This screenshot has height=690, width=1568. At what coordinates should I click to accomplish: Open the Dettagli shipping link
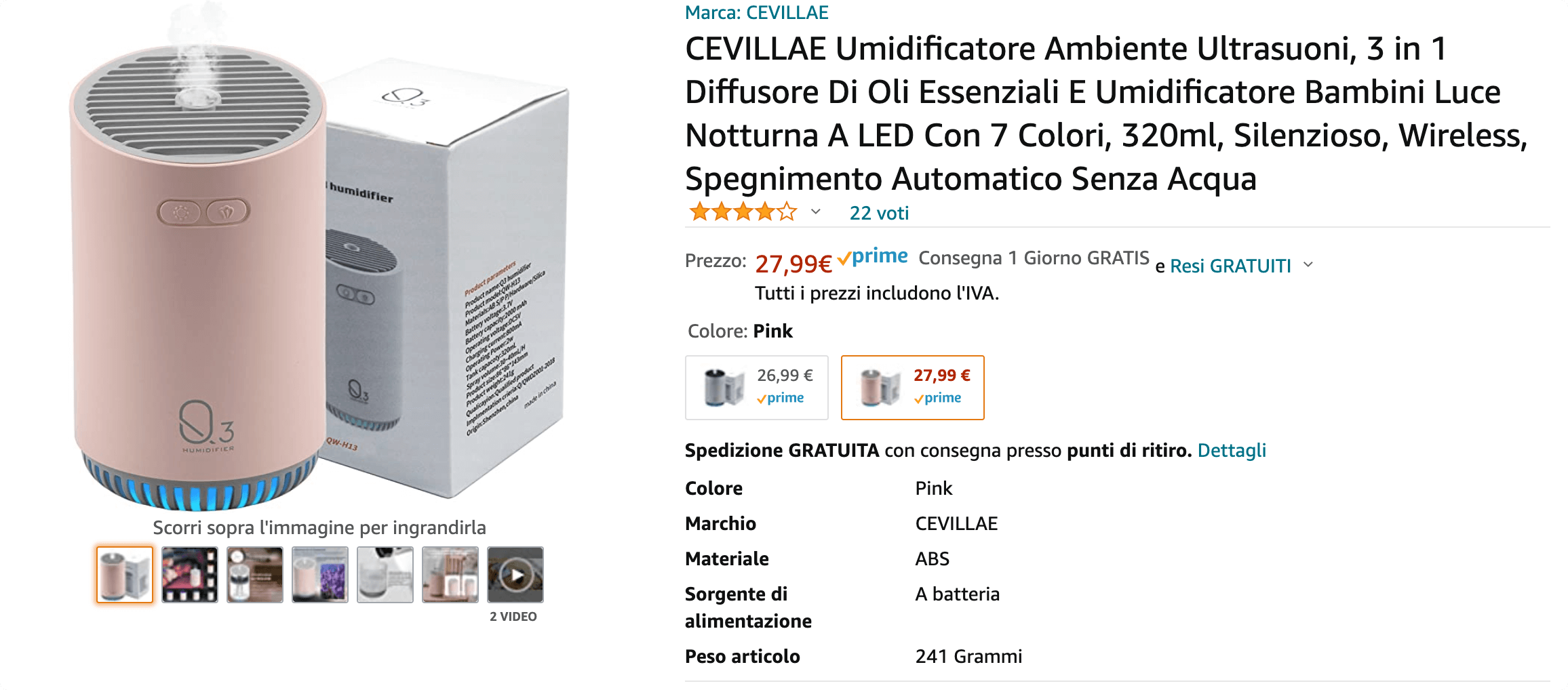click(x=1232, y=451)
